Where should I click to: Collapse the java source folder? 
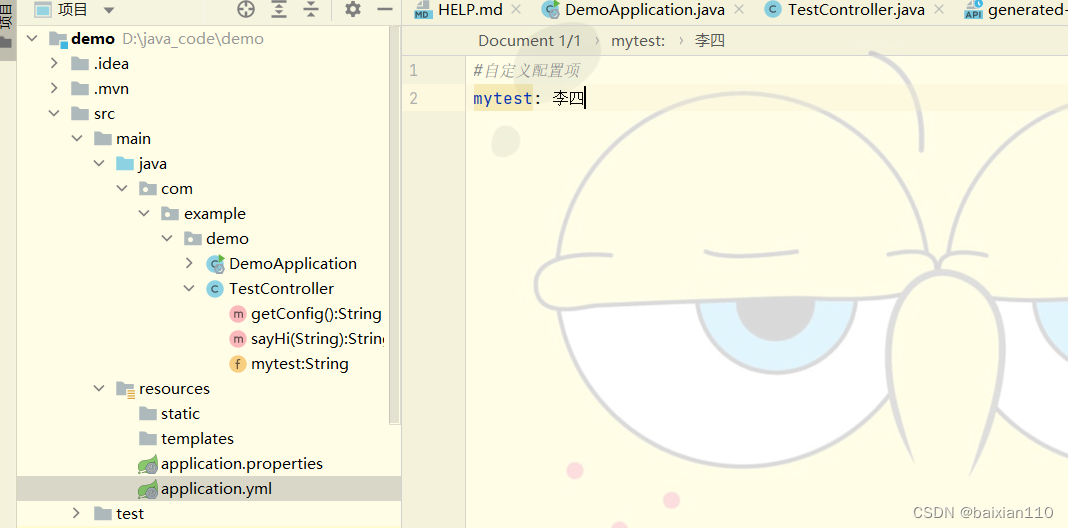[99, 164]
